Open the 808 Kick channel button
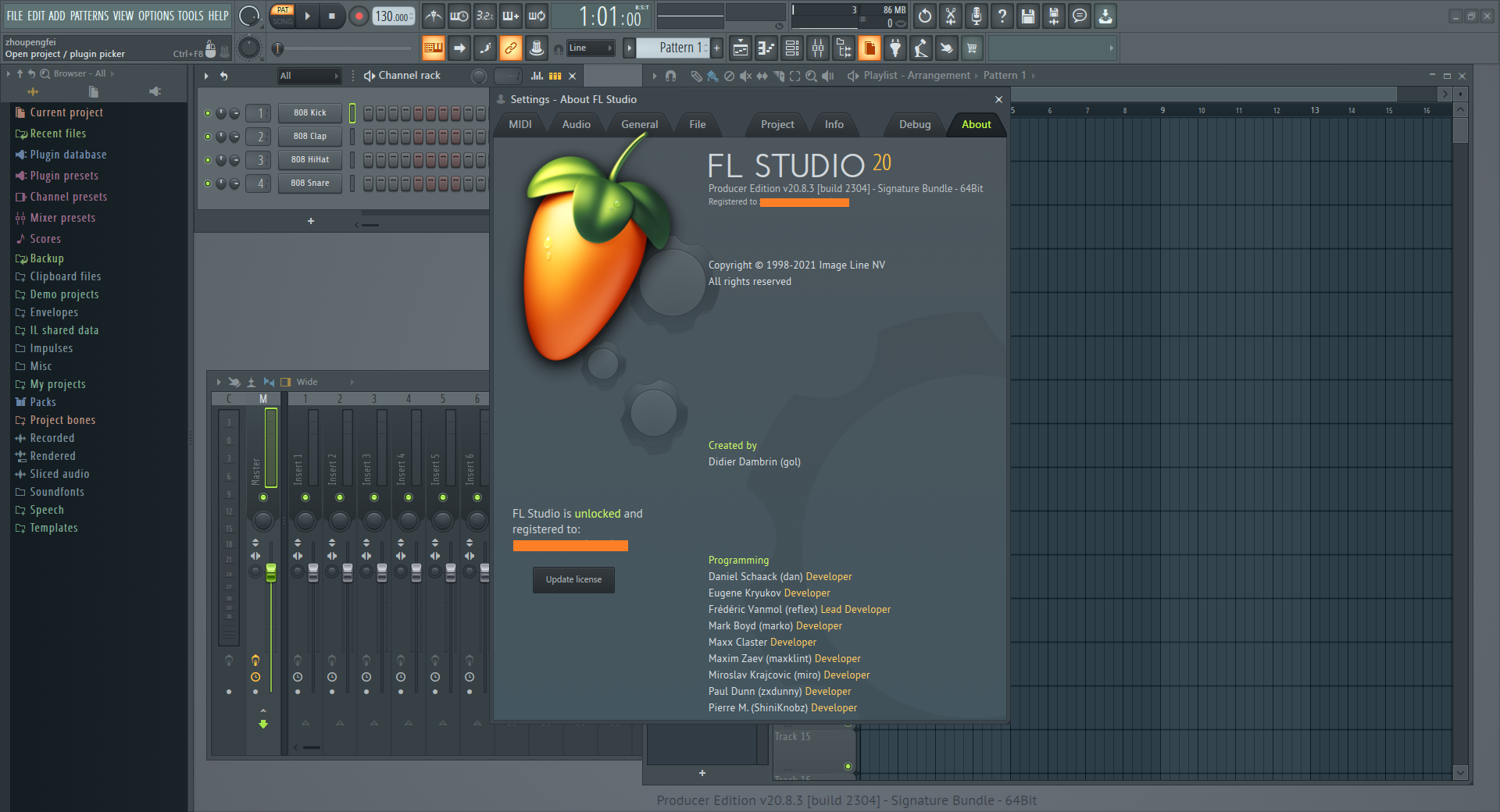The height and width of the screenshot is (812, 1500). (310, 113)
